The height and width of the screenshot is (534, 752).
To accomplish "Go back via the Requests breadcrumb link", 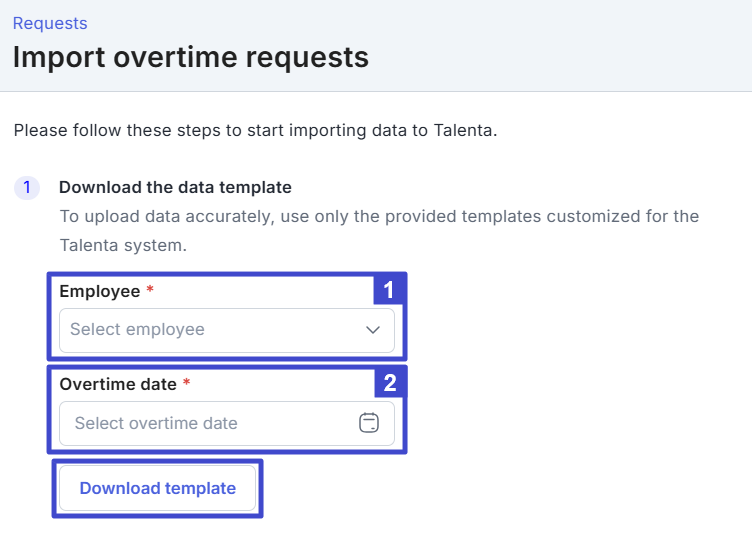I will coord(50,23).
